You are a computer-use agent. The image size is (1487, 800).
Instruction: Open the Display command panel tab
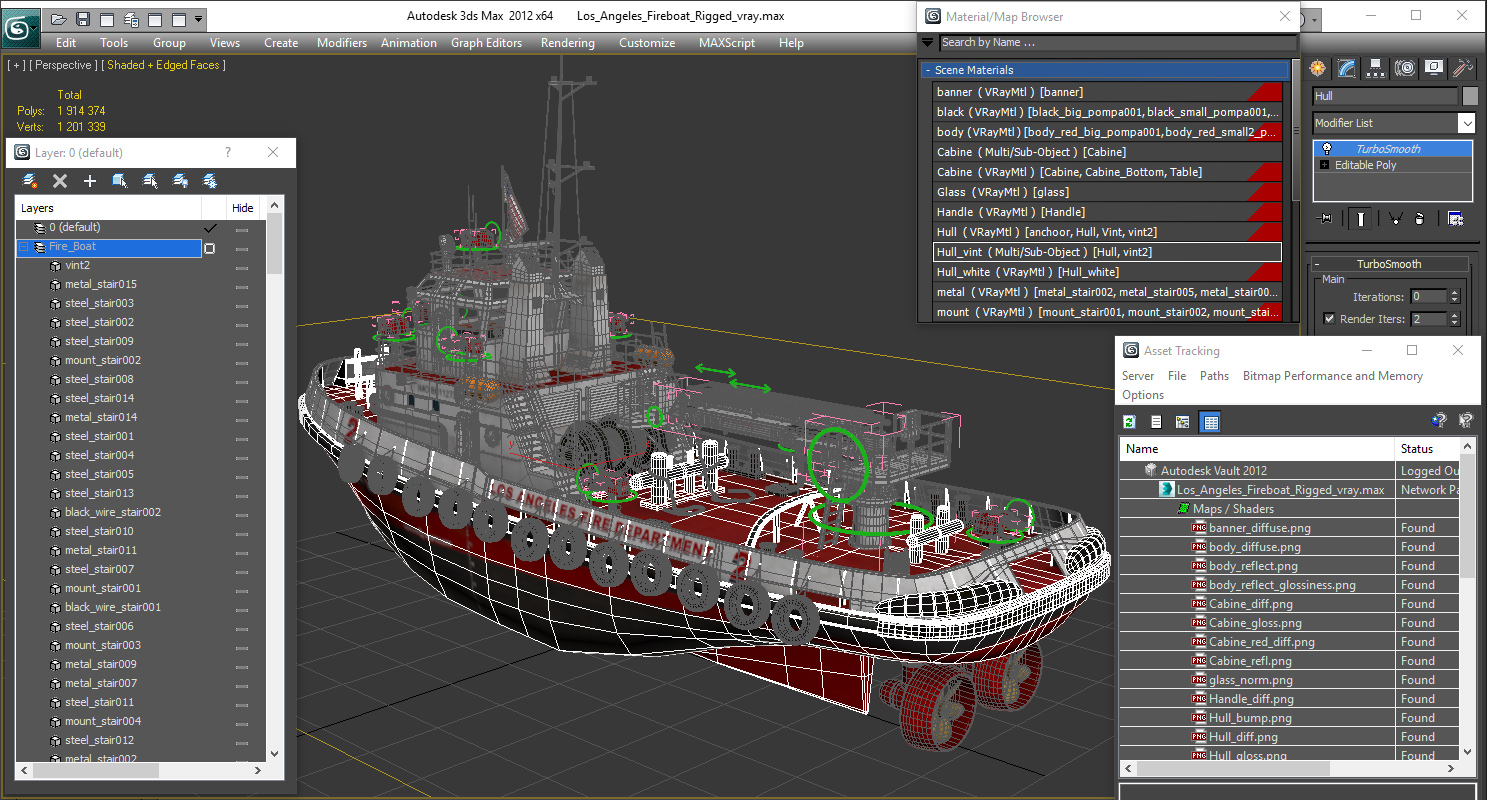[1434, 68]
